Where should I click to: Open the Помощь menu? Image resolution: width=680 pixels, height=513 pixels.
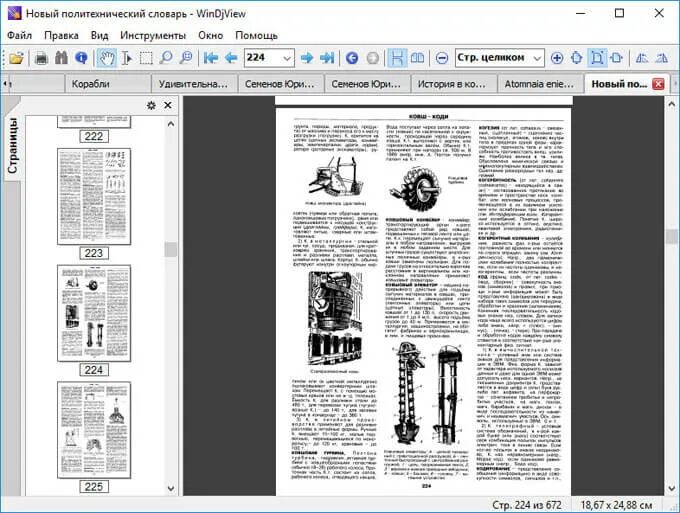click(256, 36)
